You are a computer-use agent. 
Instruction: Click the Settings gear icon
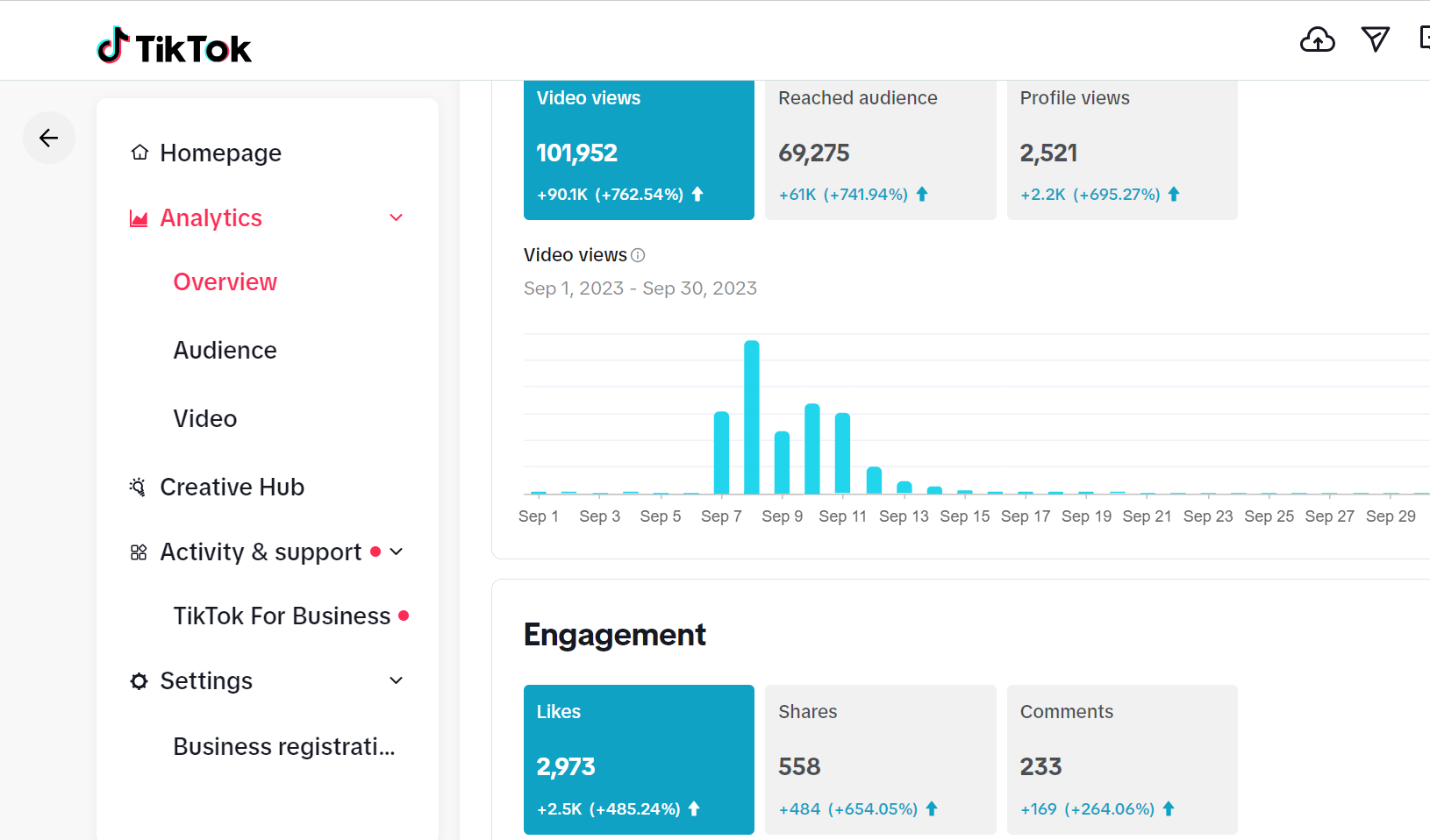coord(139,681)
